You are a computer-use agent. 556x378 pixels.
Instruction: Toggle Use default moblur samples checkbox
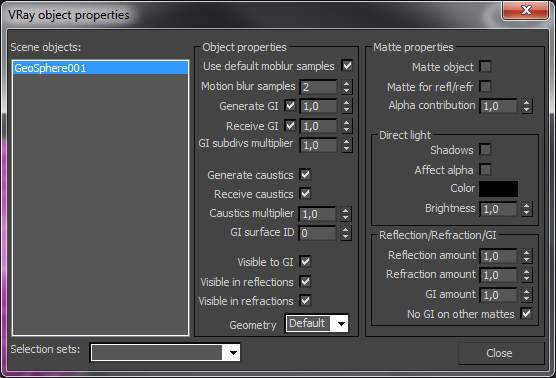pyautogui.click(x=347, y=65)
